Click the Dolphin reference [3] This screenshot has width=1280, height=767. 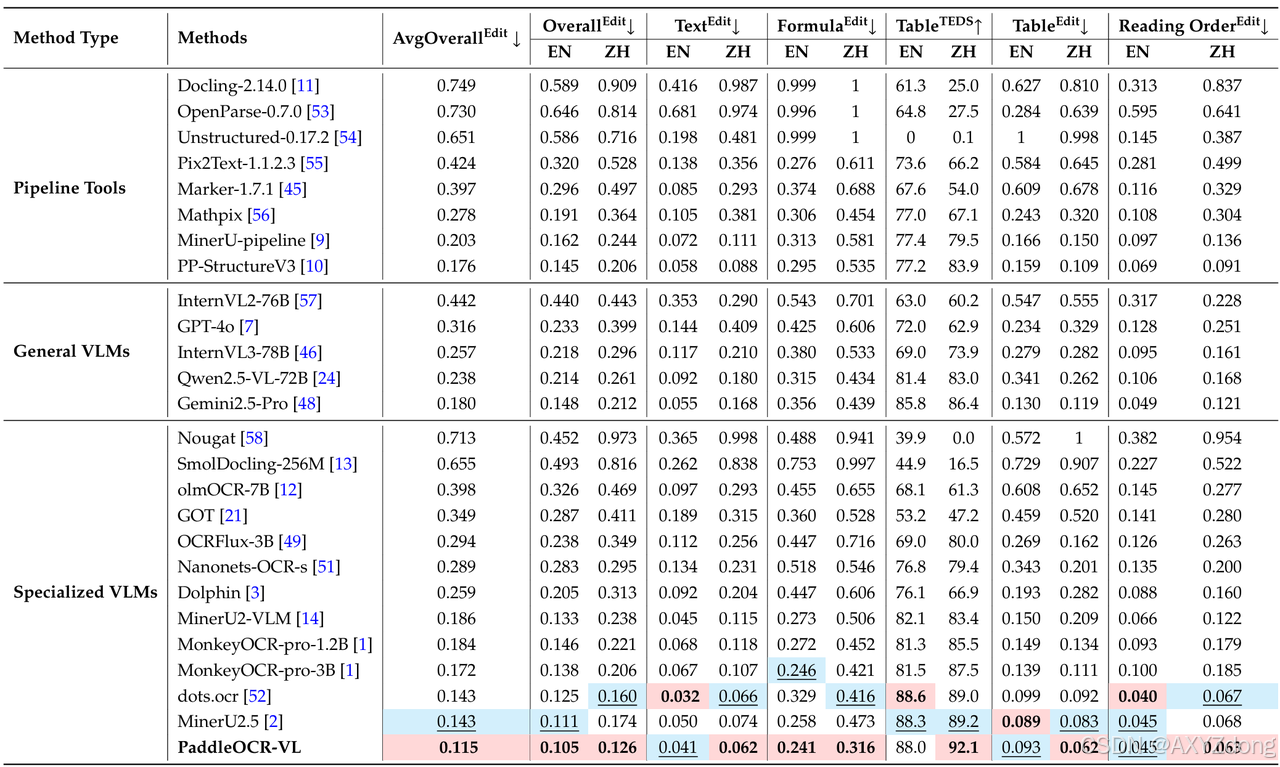[256, 593]
